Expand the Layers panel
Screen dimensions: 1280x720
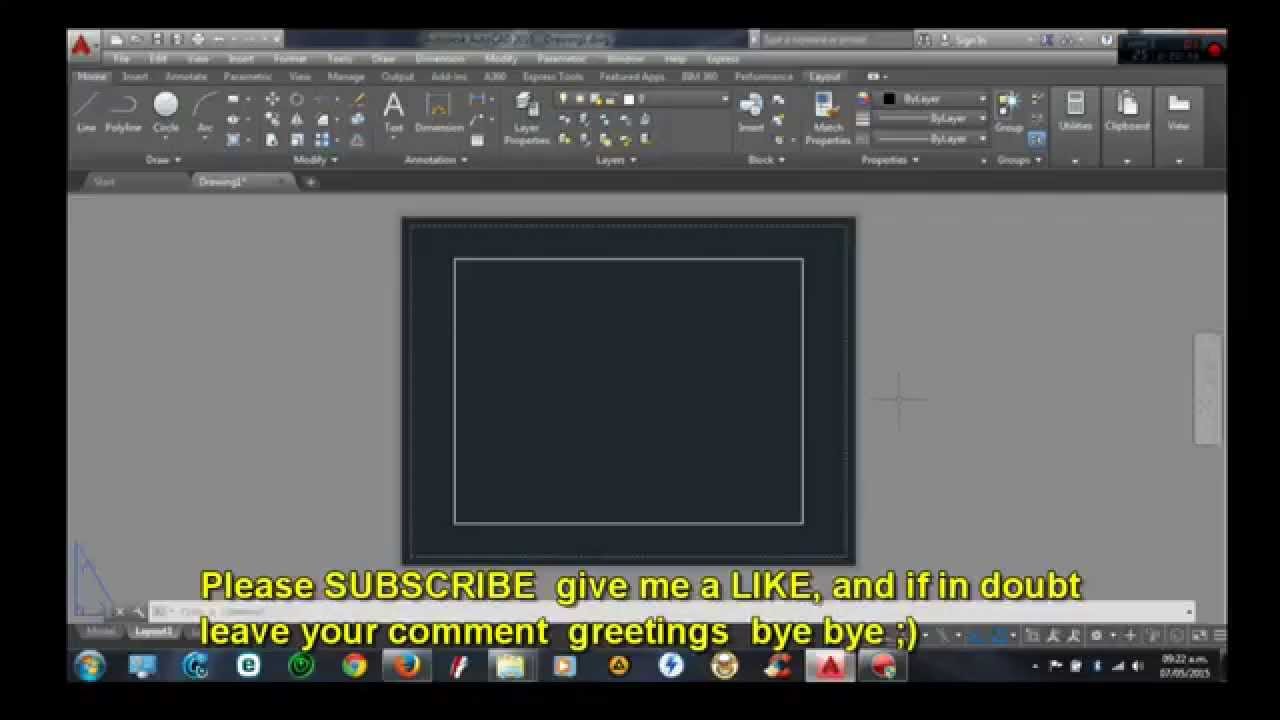point(615,160)
